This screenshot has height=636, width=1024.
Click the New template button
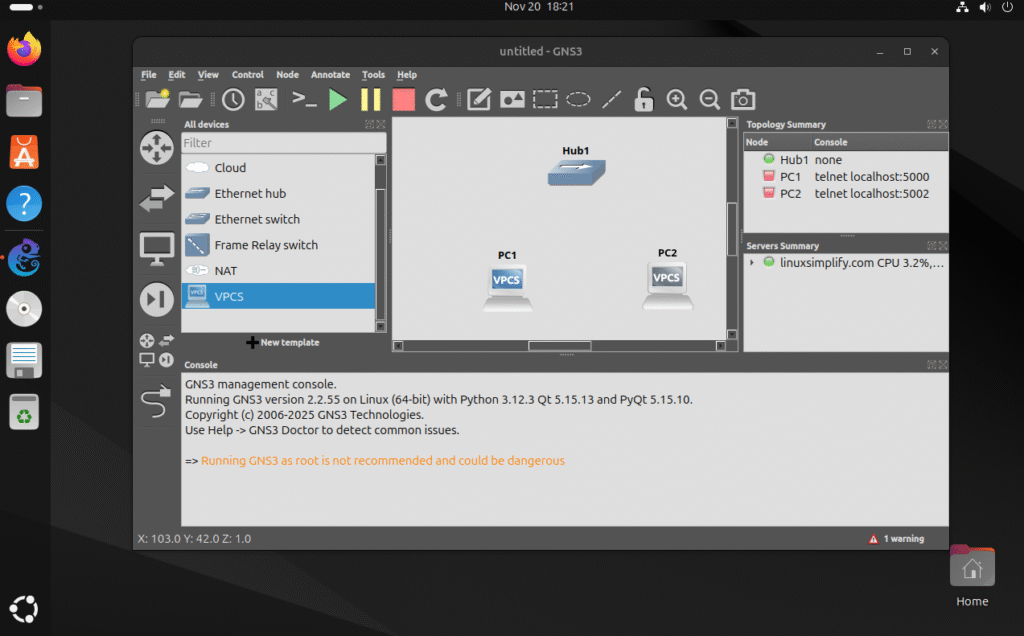tap(283, 342)
